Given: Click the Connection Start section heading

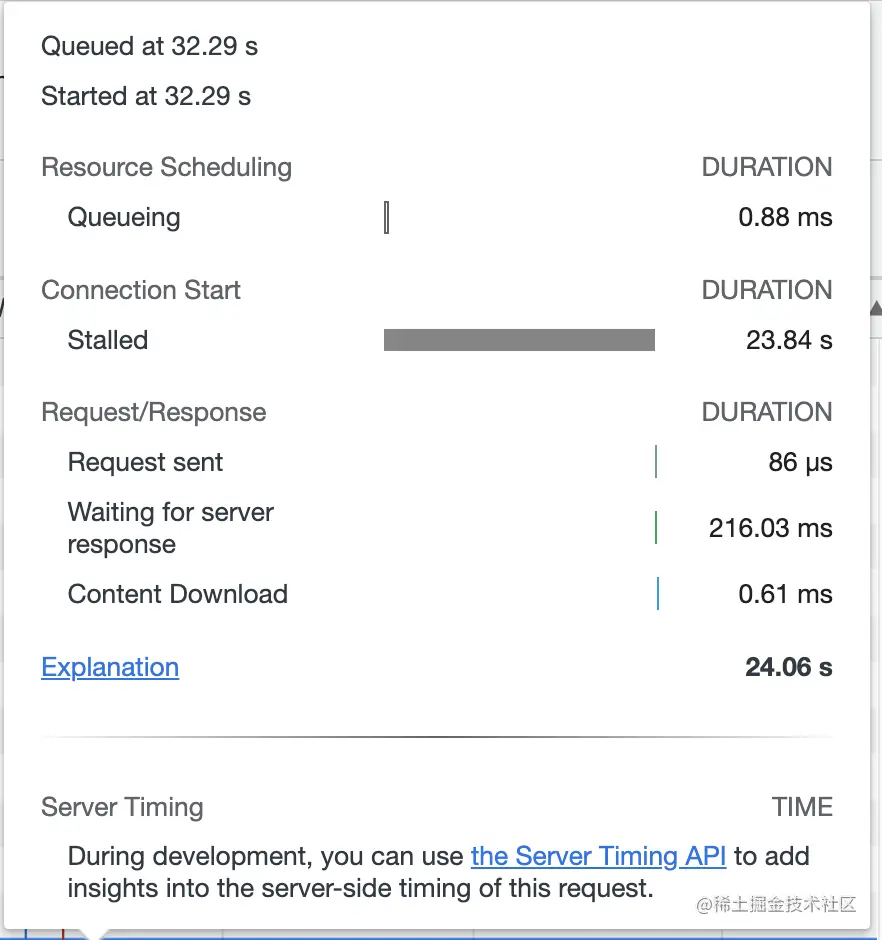Looking at the screenshot, I should pos(141,290).
